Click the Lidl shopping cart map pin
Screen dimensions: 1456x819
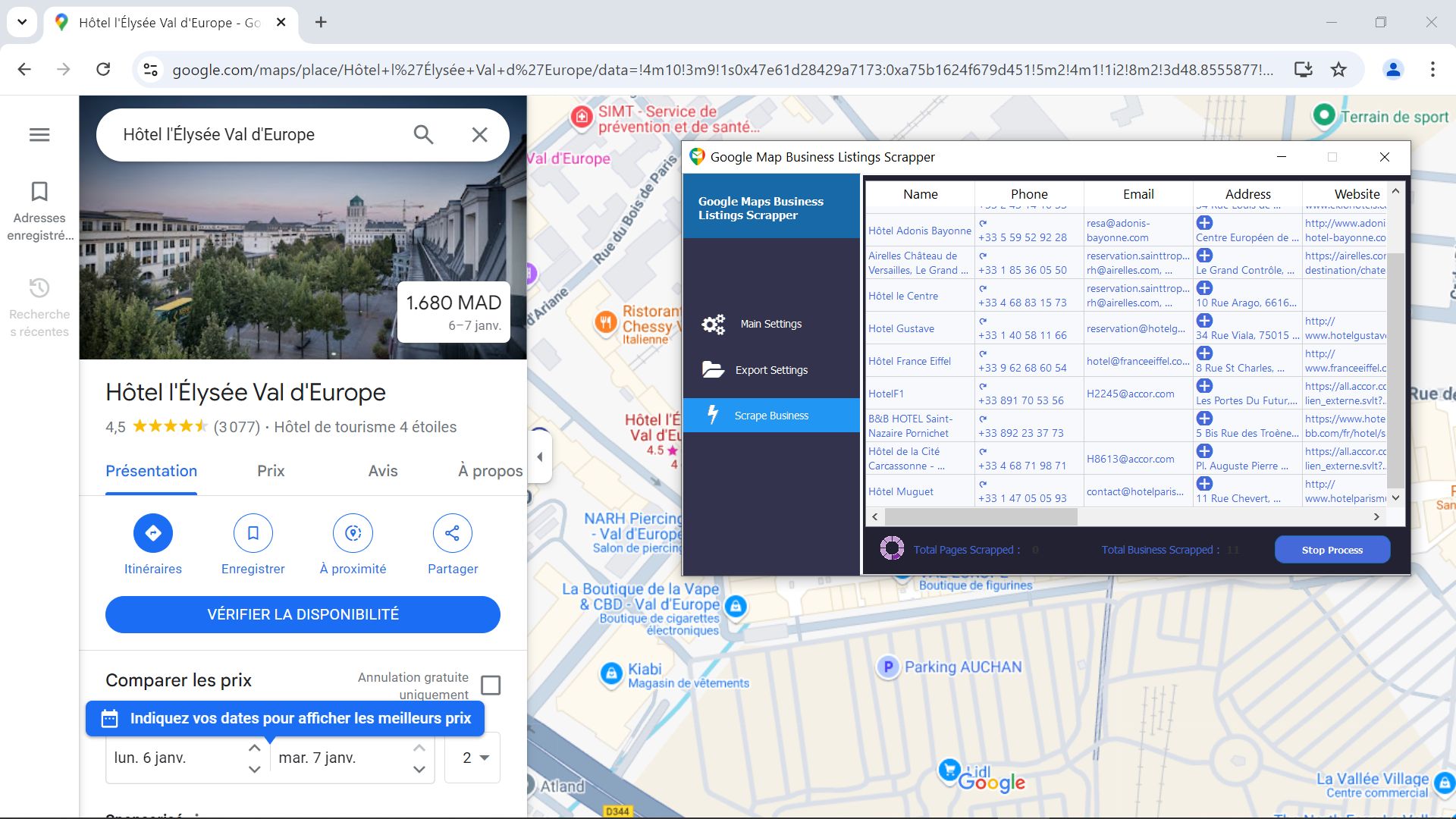[x=948, y=769]
